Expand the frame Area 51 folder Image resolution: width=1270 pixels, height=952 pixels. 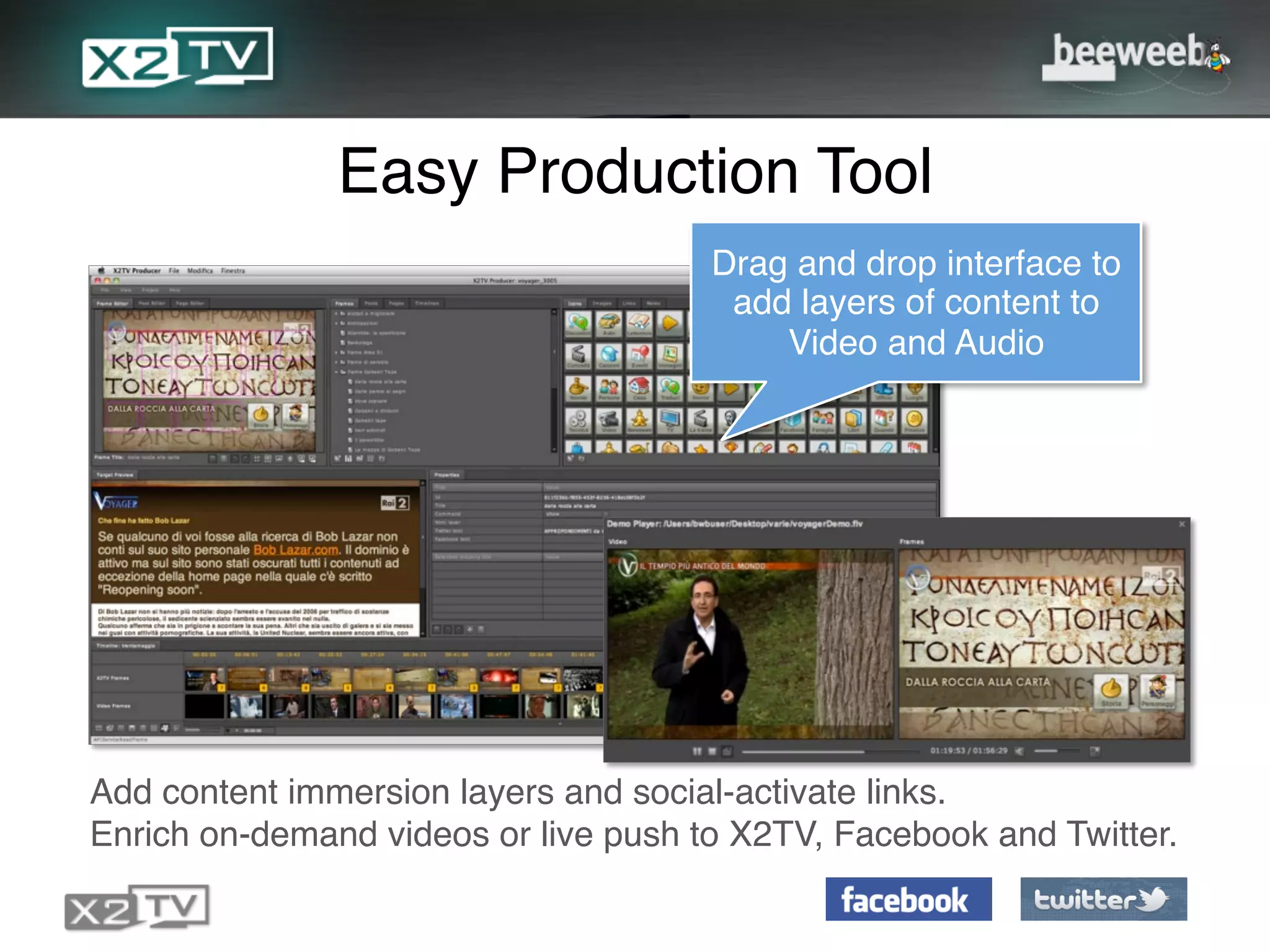tap(337, 352)
